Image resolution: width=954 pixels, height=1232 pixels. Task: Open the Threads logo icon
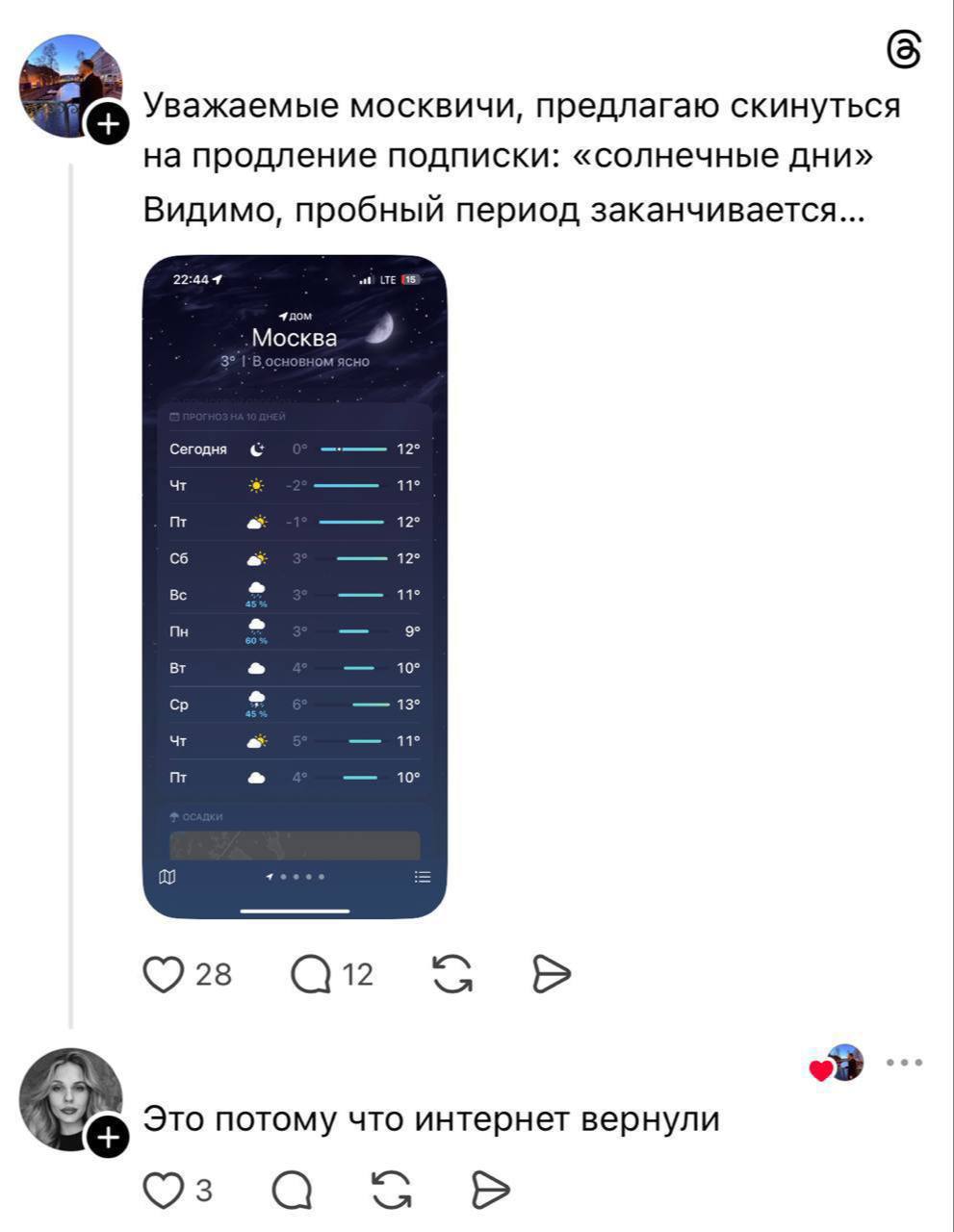point(904,50)
